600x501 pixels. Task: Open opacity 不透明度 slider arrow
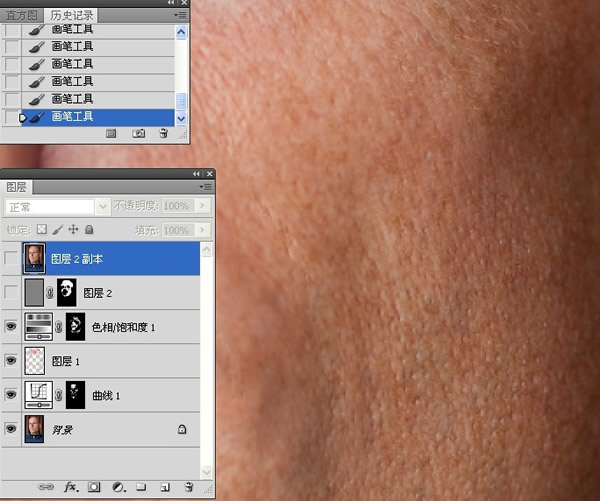pos(203,206)
